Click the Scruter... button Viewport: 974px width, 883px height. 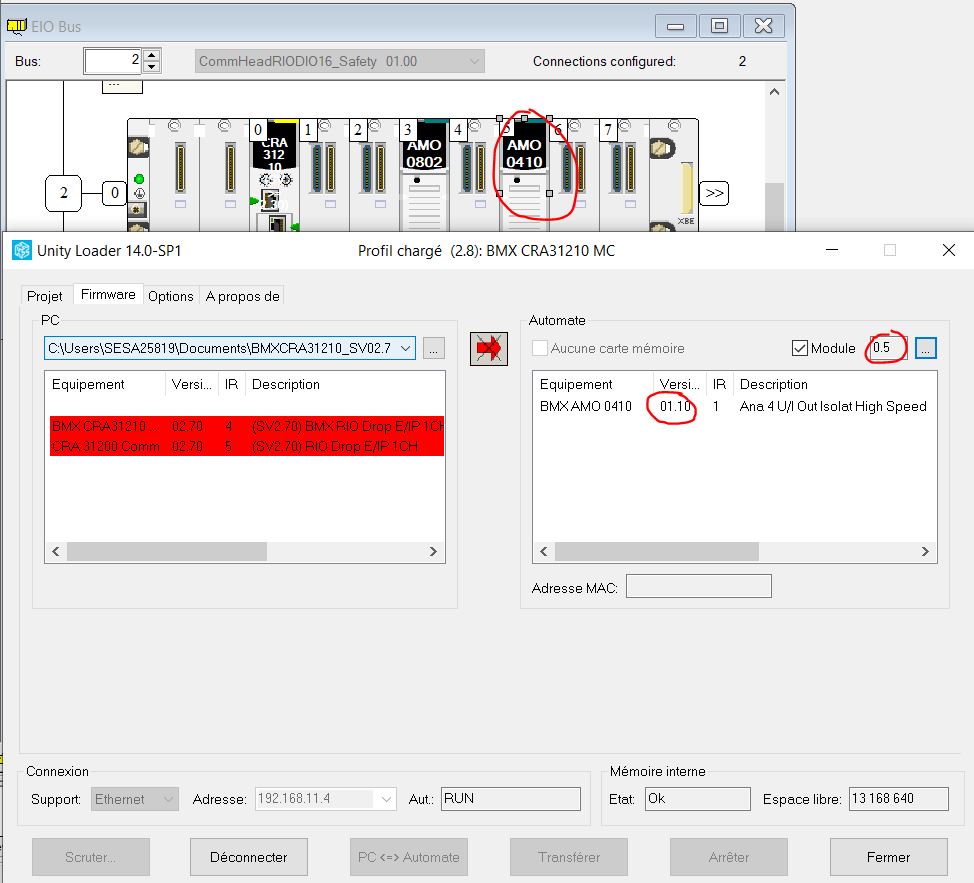coord(91,857)
